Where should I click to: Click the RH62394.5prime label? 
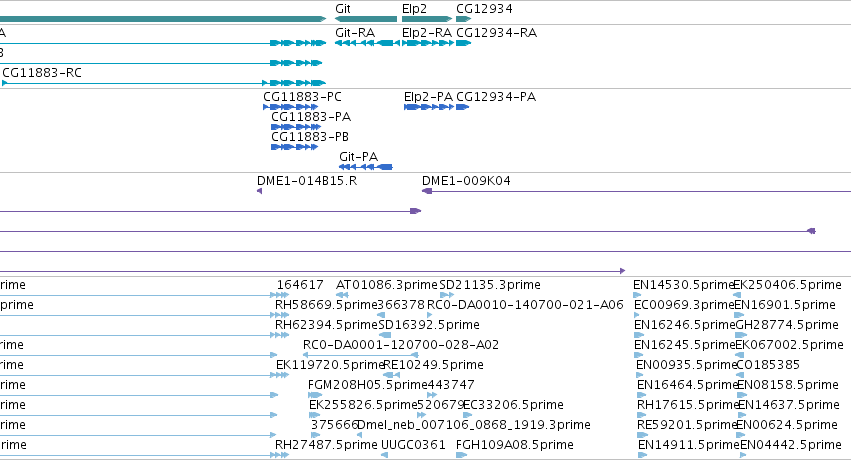coord(326,325)
